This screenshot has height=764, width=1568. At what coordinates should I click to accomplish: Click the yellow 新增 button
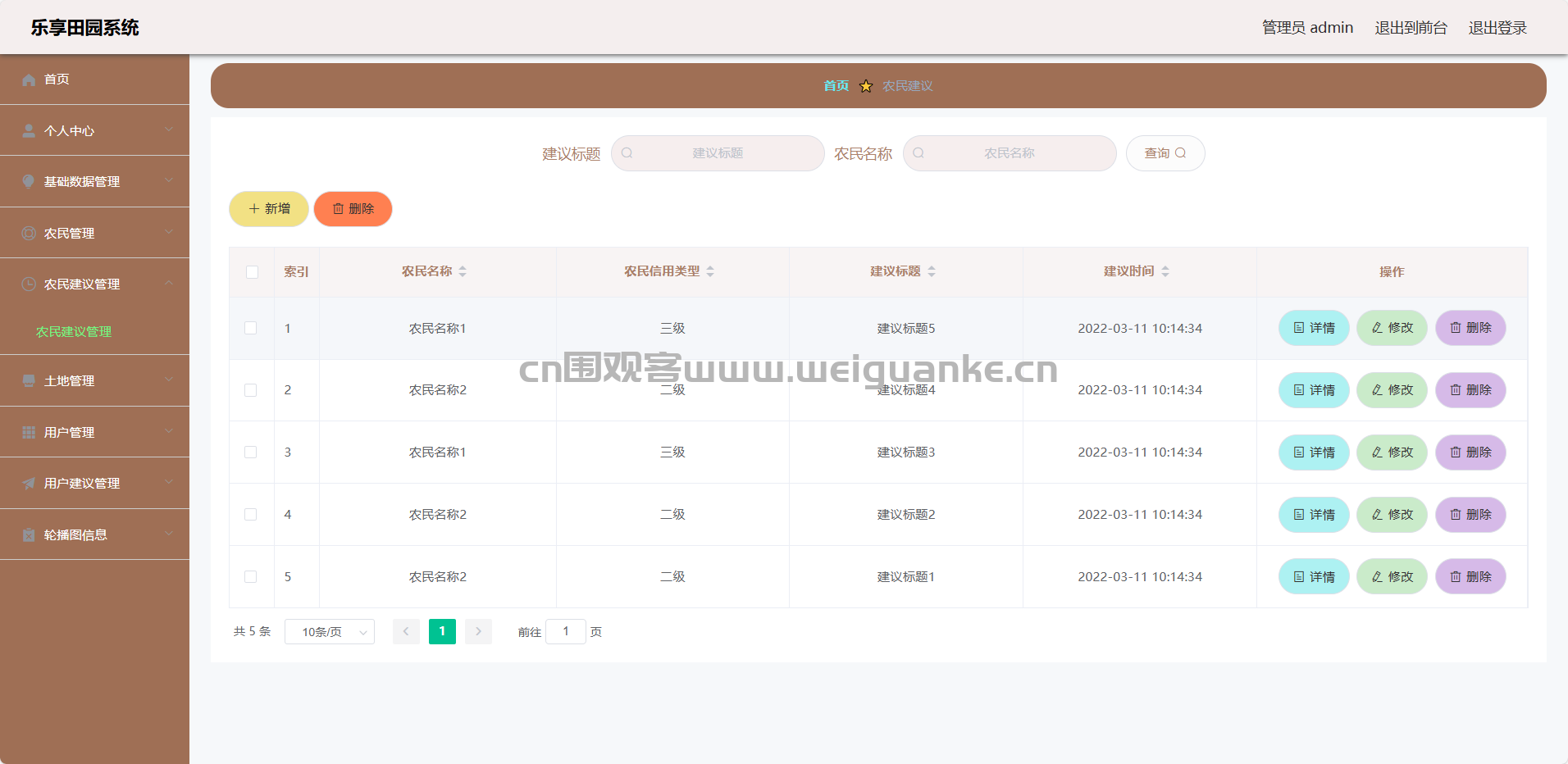click(x=269, y=209)
